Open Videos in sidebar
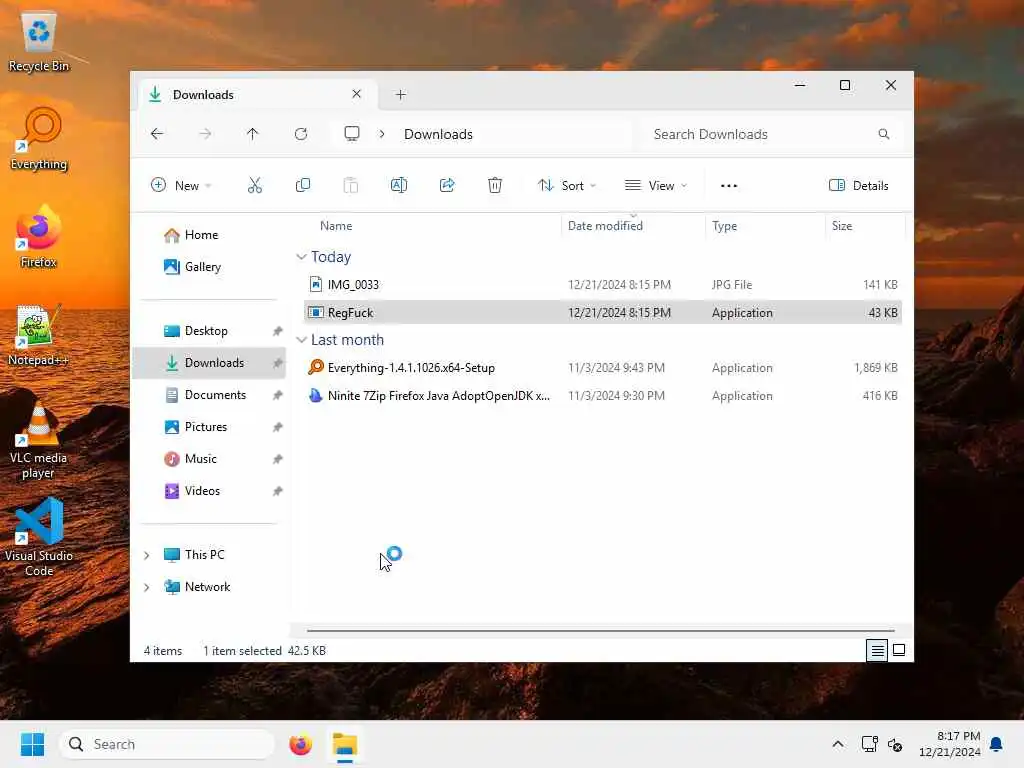The height and width of the screenshot is (768, 1024). click(x=209, y=491)
